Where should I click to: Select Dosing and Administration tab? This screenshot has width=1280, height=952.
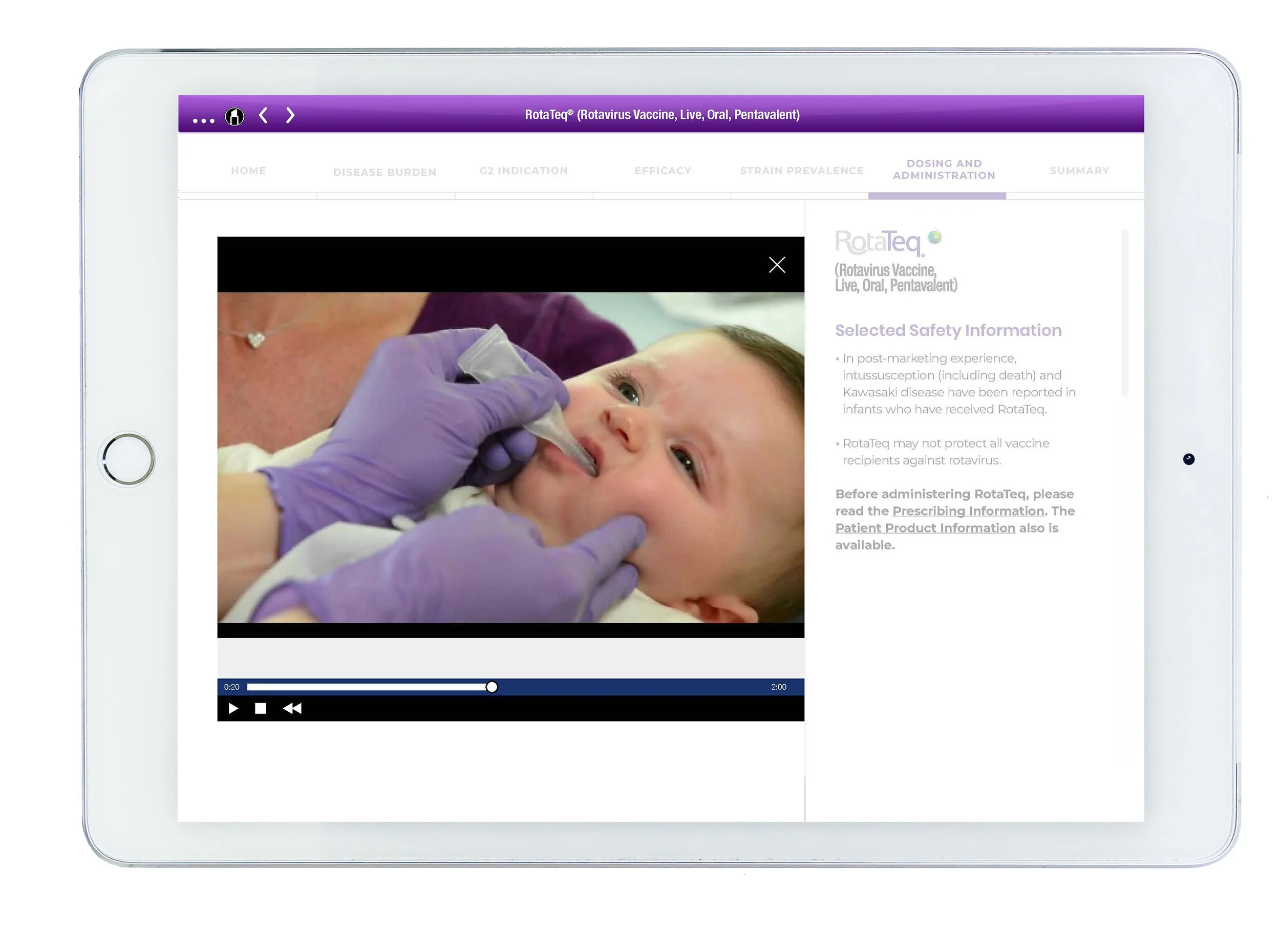pos(944,170)
